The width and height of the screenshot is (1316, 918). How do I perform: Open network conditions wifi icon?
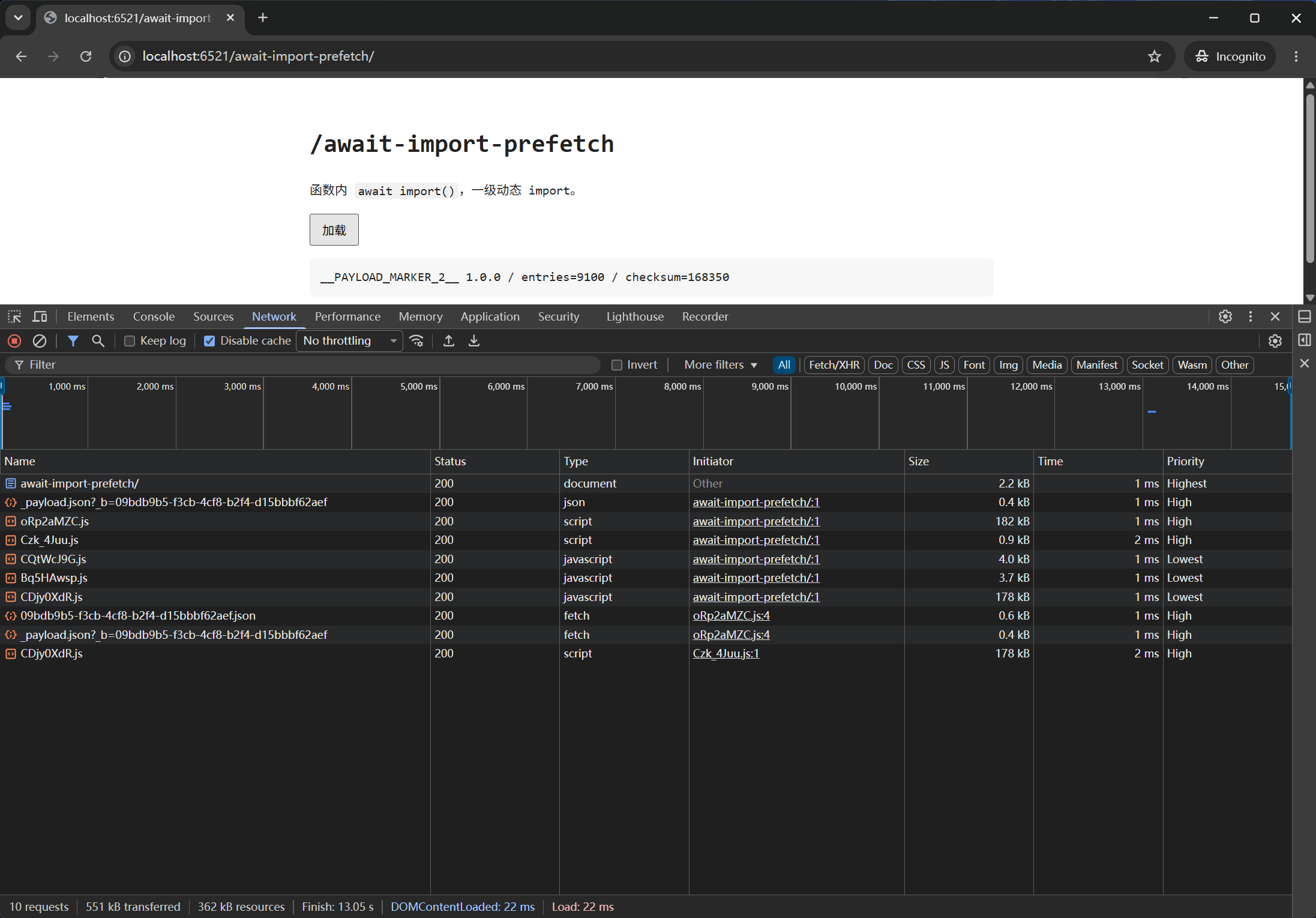click(x=416, y=341)
